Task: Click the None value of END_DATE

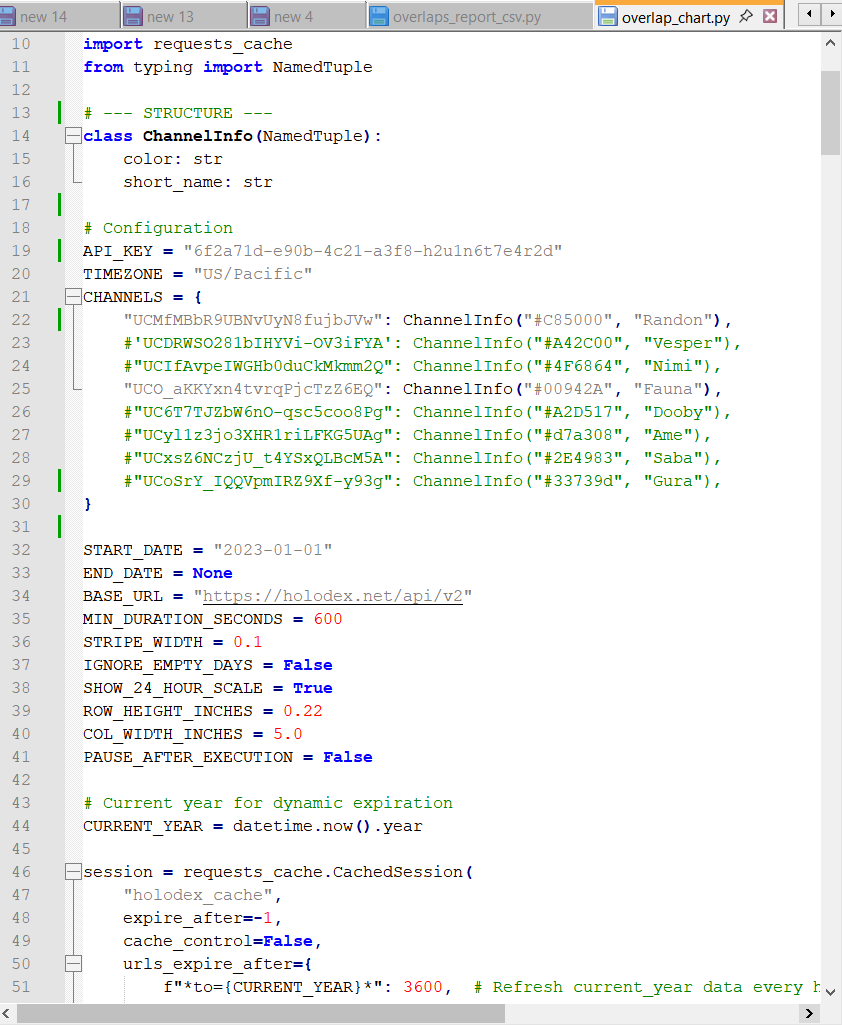Action: pos(213,573)
